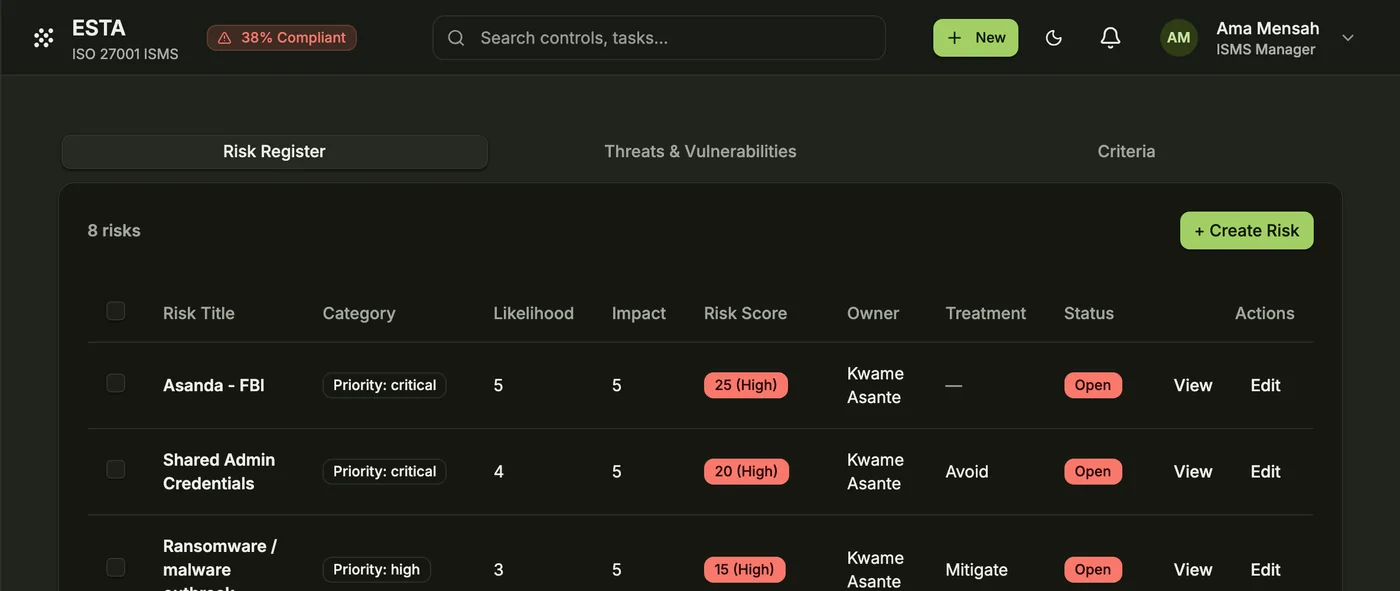
Task: View the Asanda - FBI risk
Action: pos(1193,385)
